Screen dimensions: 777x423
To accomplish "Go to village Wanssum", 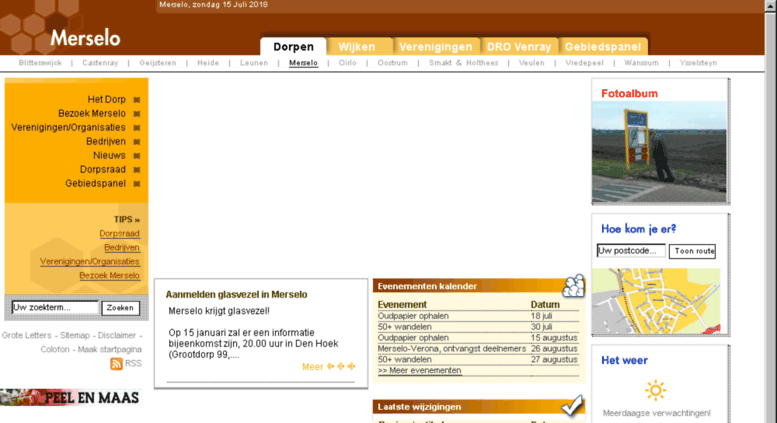I will pos(641,63).
